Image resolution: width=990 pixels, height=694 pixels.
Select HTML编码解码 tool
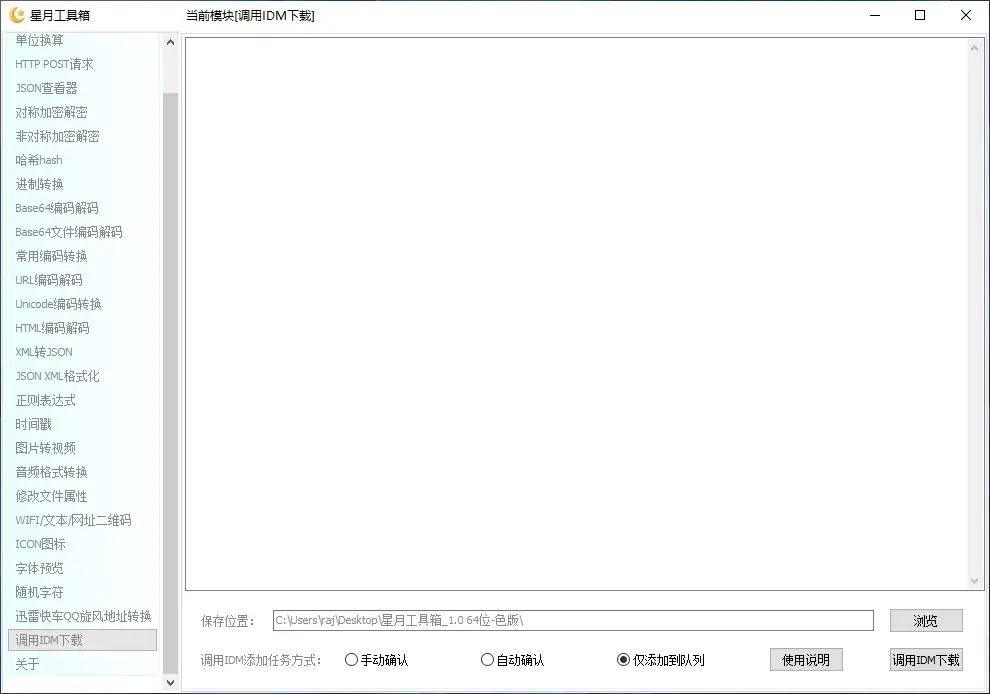(x=52, y=328)
